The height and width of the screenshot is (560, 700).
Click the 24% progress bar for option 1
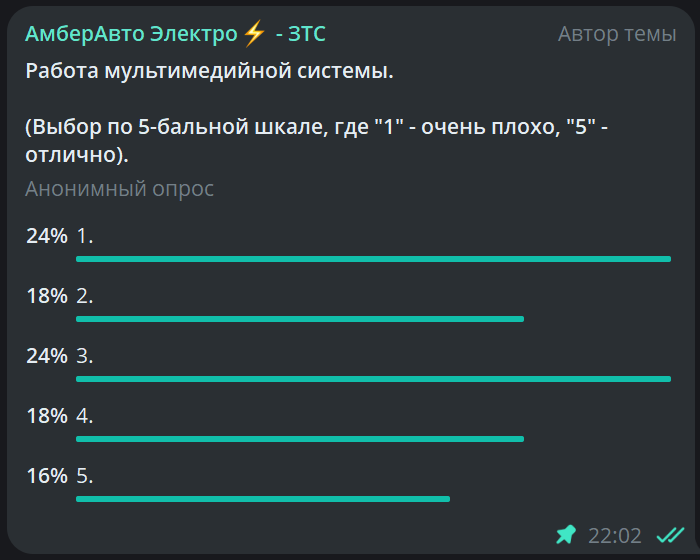[x=373, y=259]
